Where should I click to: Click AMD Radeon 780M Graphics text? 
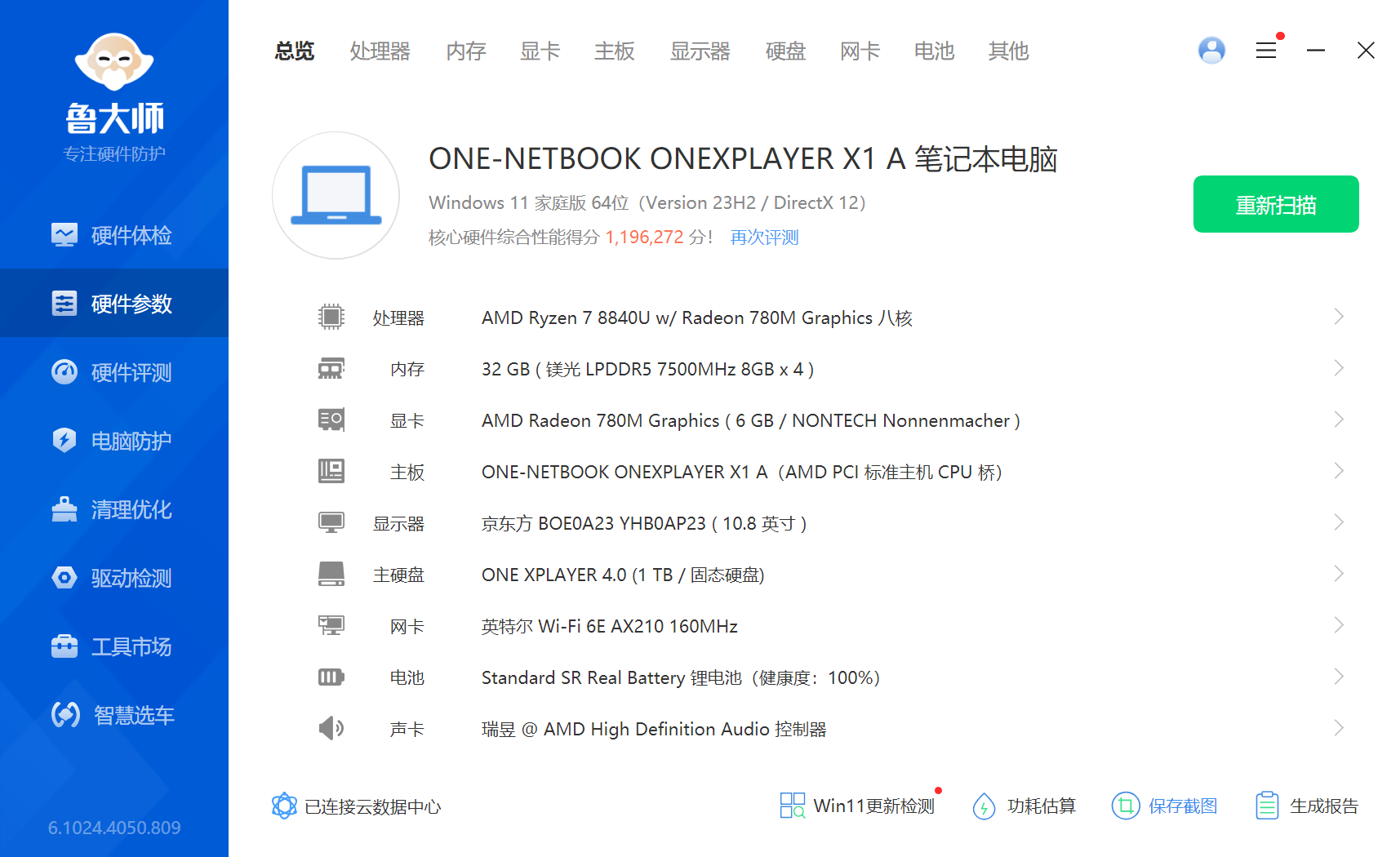(751, 420)
